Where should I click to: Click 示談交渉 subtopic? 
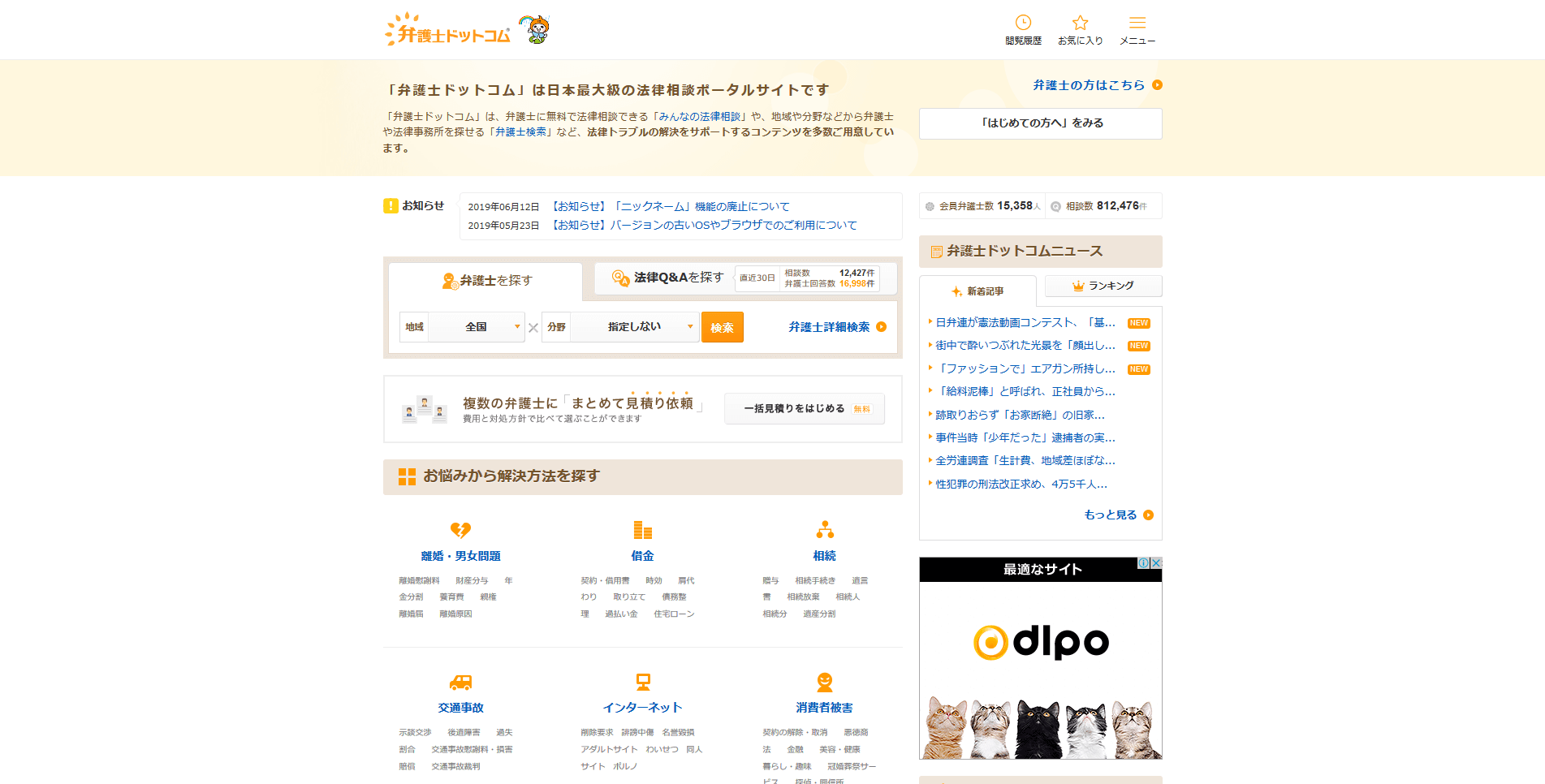point(415,733)
